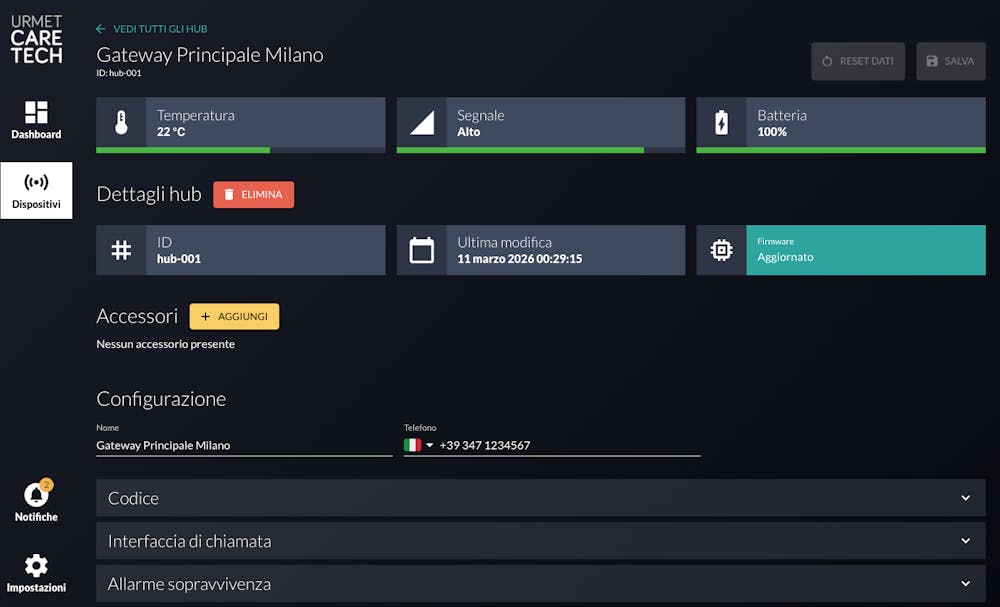This screenshot has height=607, width=1000.
Task: Click the calendar icon on Ultima modifica card
Action: click(421, 250)
